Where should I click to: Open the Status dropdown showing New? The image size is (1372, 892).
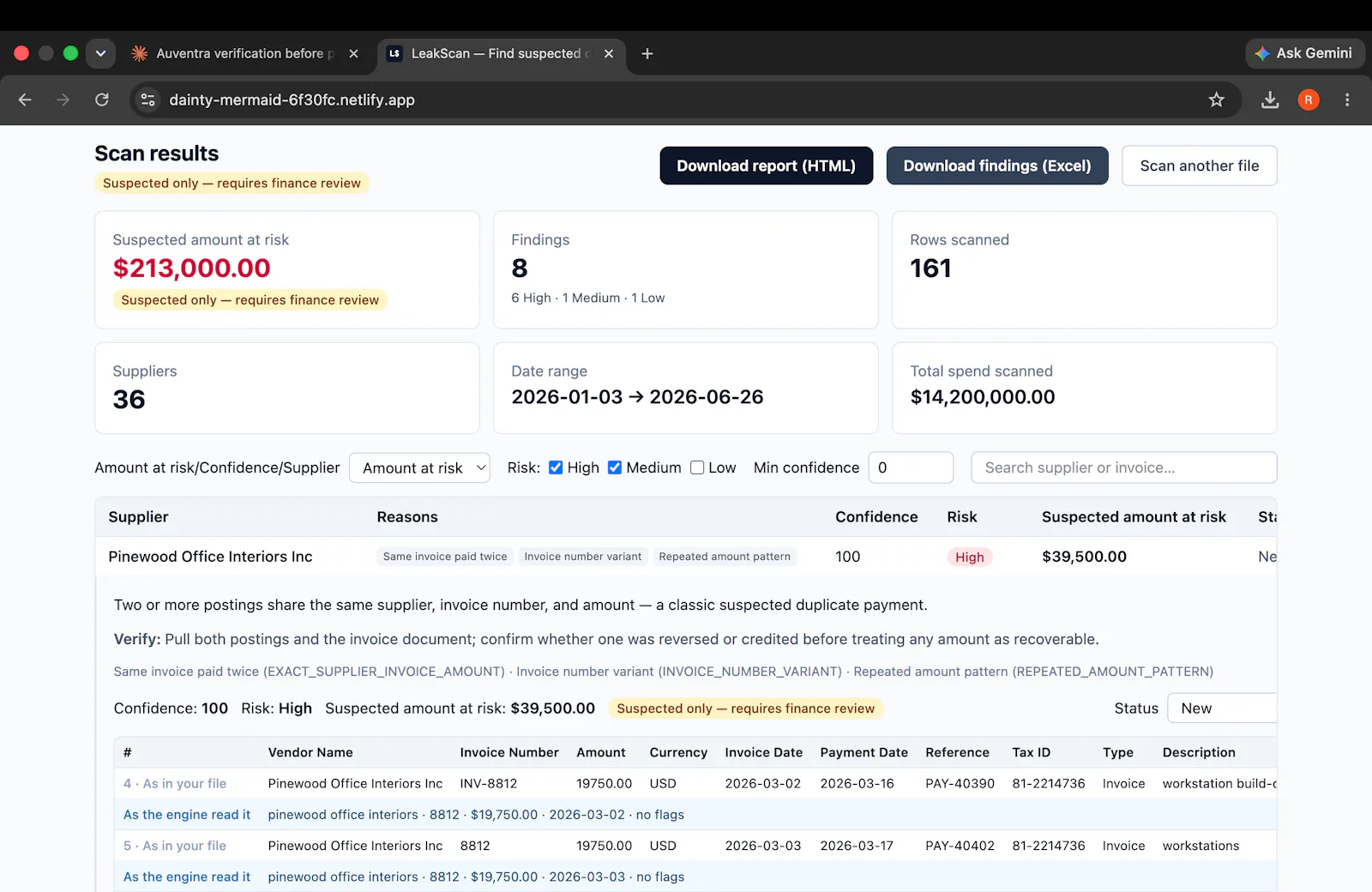pyautogui.click(x=1222, y=708)
